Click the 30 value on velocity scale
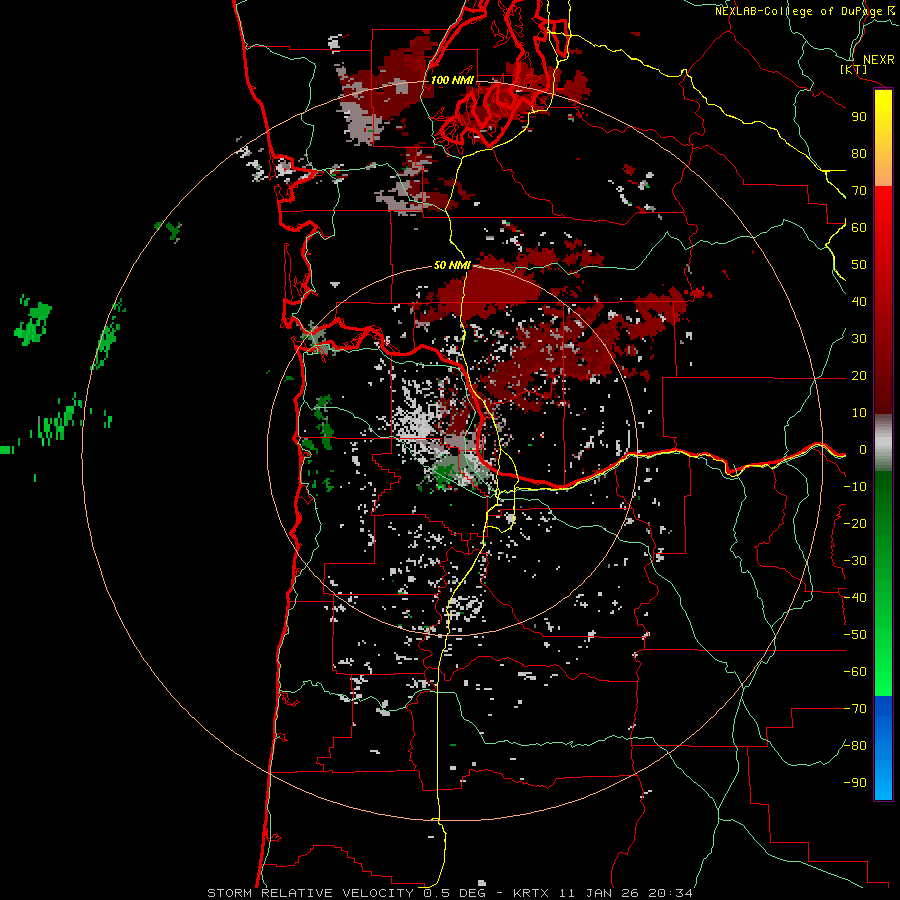Screen dimensions: 900x900 [x=859, y=339]
